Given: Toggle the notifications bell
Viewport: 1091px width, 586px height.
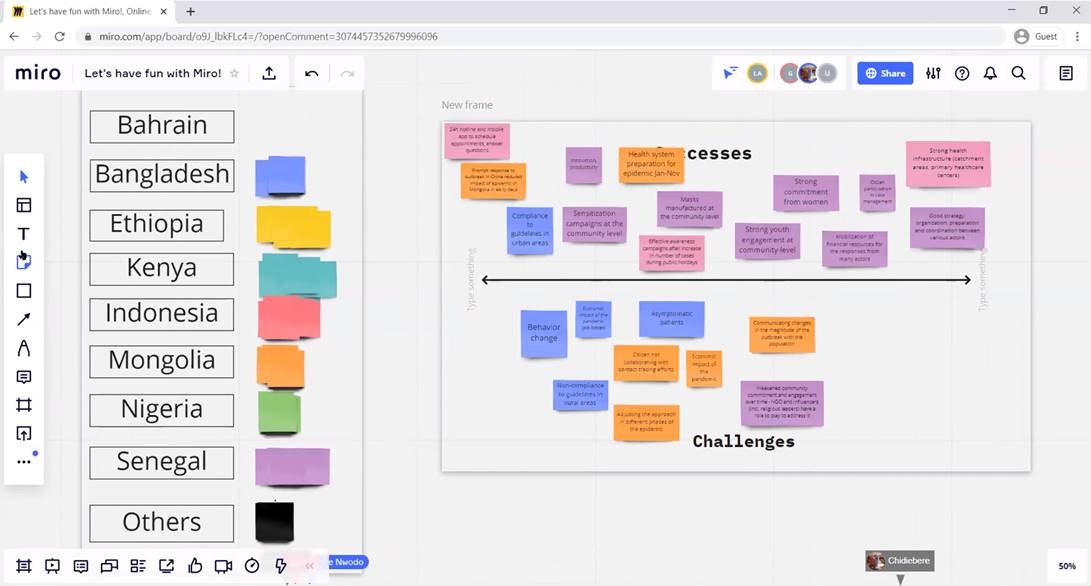Looking at the screenshot, I should pos(990,72).
